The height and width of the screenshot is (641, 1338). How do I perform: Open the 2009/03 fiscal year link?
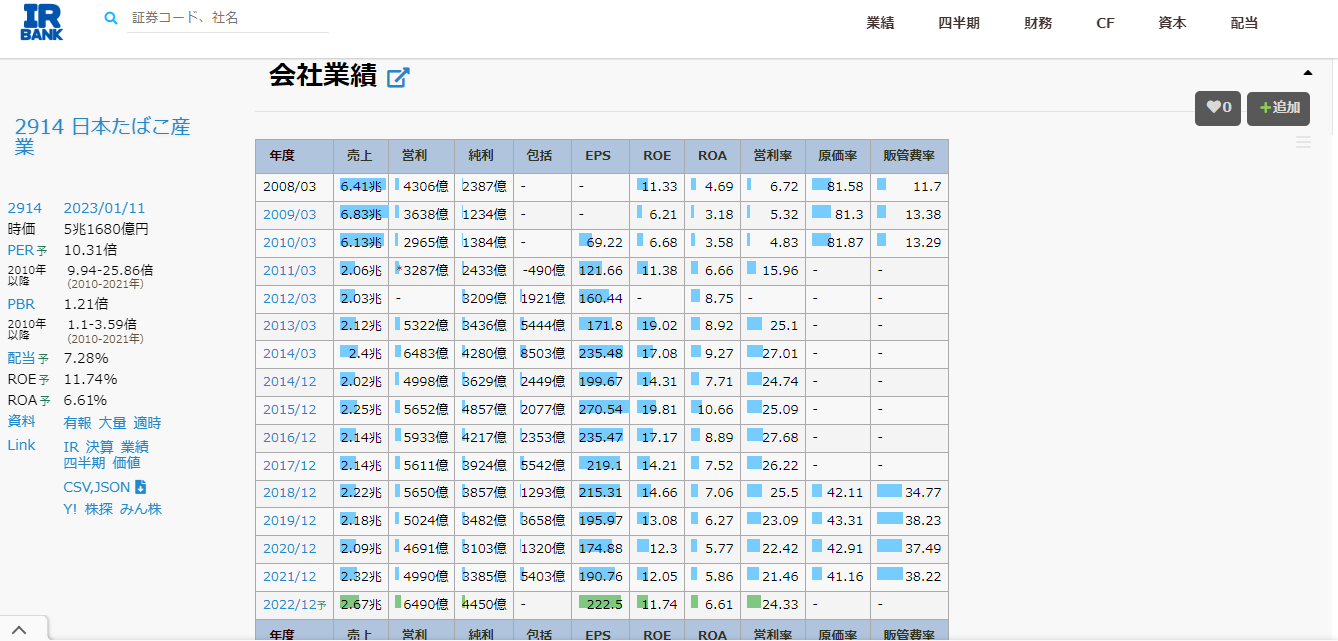290,215
